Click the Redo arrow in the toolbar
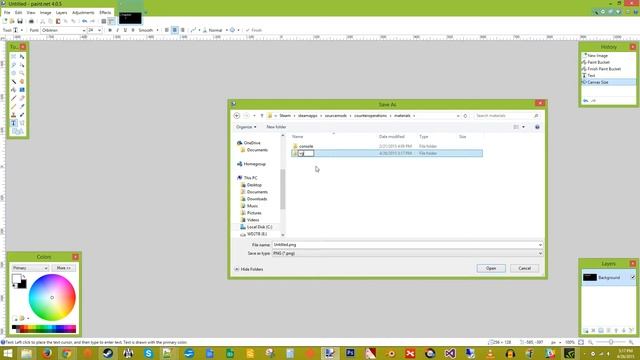 [92, 21]
